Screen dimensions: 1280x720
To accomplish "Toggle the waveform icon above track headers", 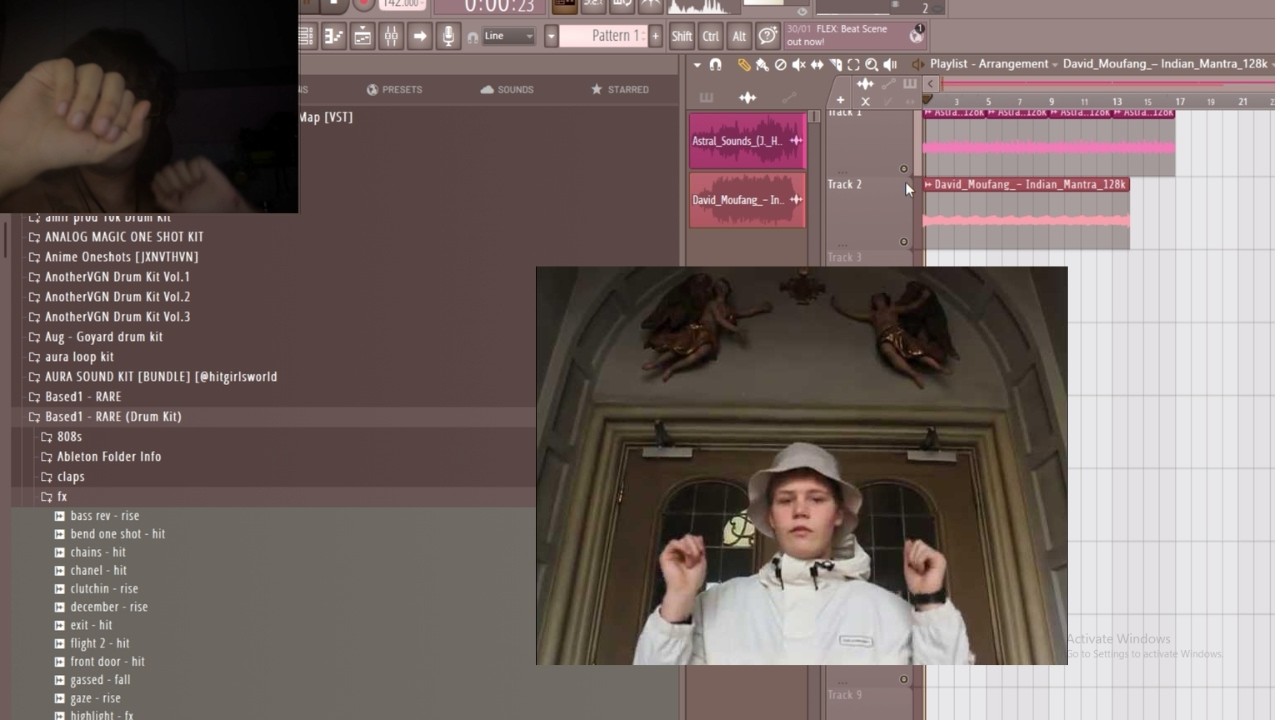I will [865, 85].
